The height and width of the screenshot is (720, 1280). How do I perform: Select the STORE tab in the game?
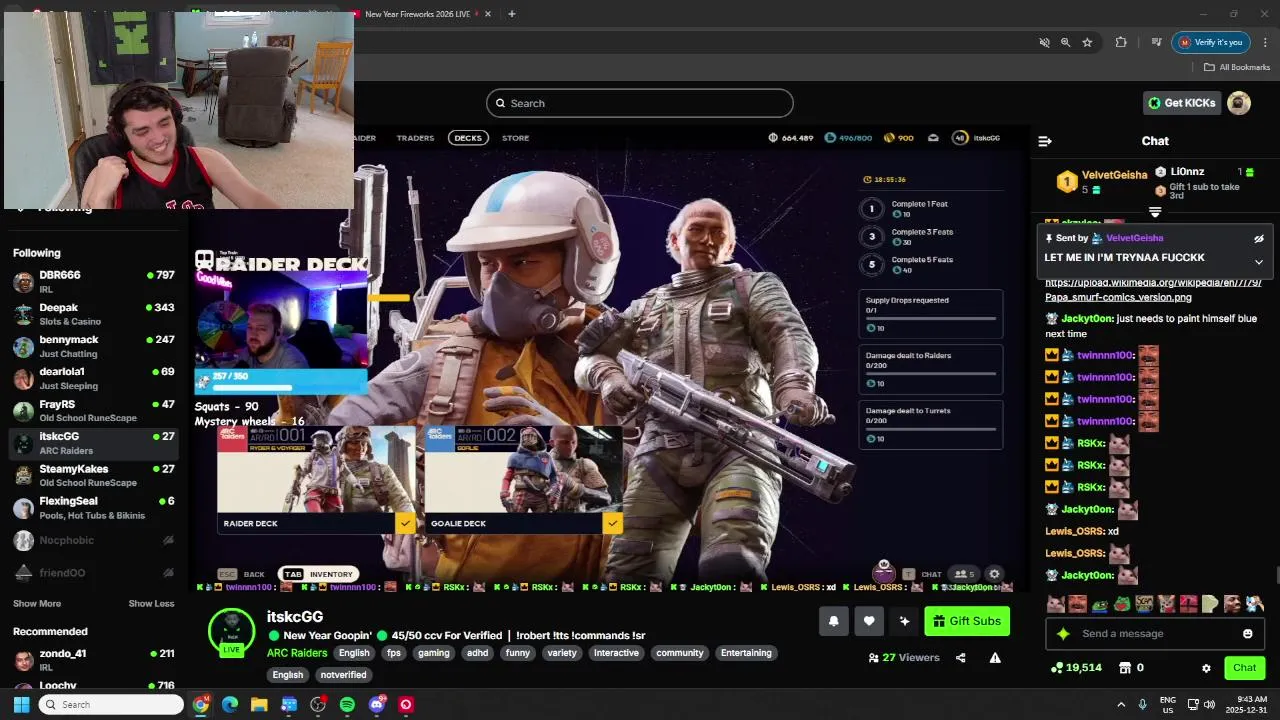point(515,138)
